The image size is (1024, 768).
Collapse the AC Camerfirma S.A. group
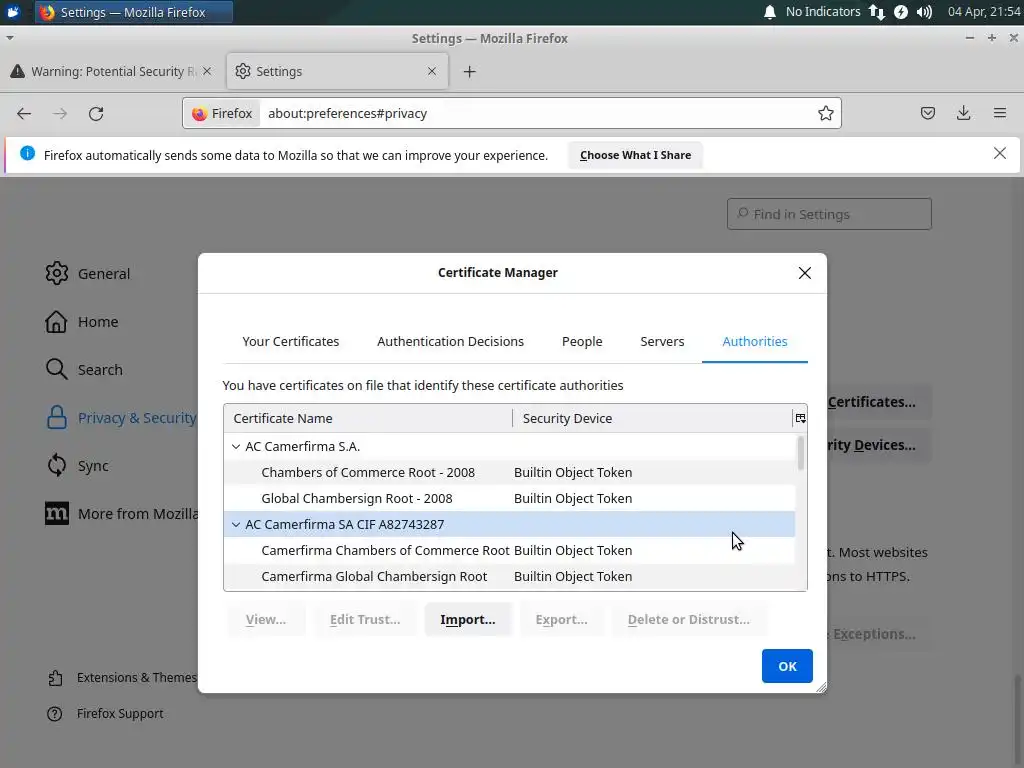[x=236, y=447]
